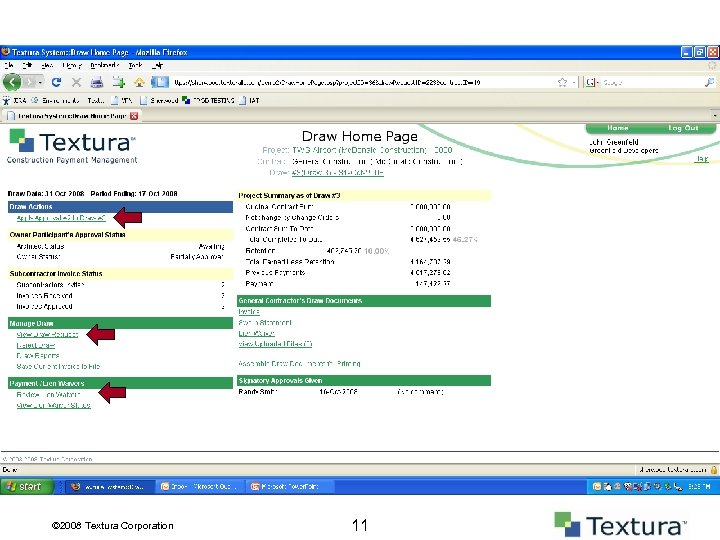
Task: Open the Environments bookmark in the toolbar
Action: (56, 100)
